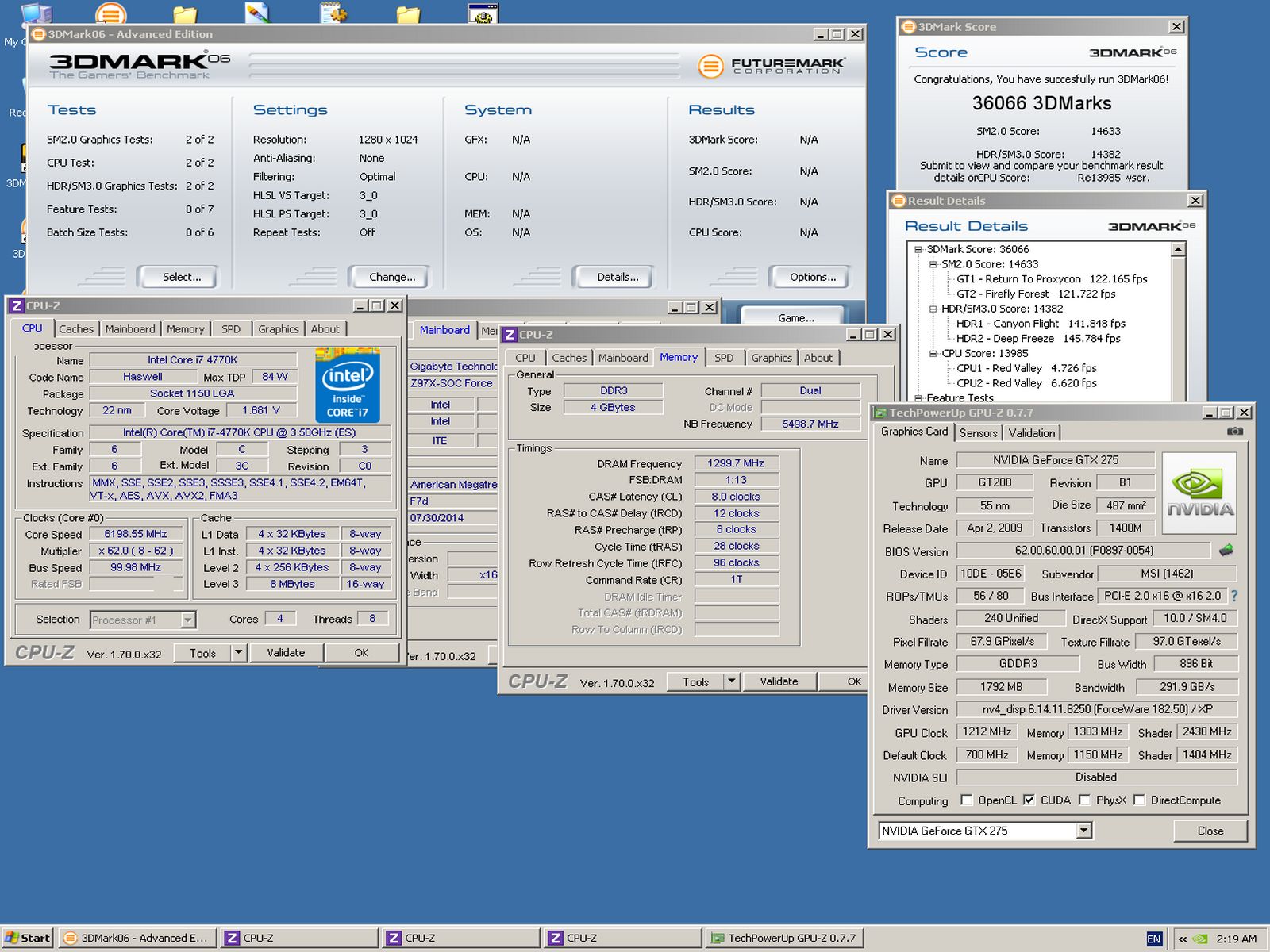Click DRAM Frequency value 1299.7 MHz
This screenshot has height=952, width=1270.
[736, 463]
